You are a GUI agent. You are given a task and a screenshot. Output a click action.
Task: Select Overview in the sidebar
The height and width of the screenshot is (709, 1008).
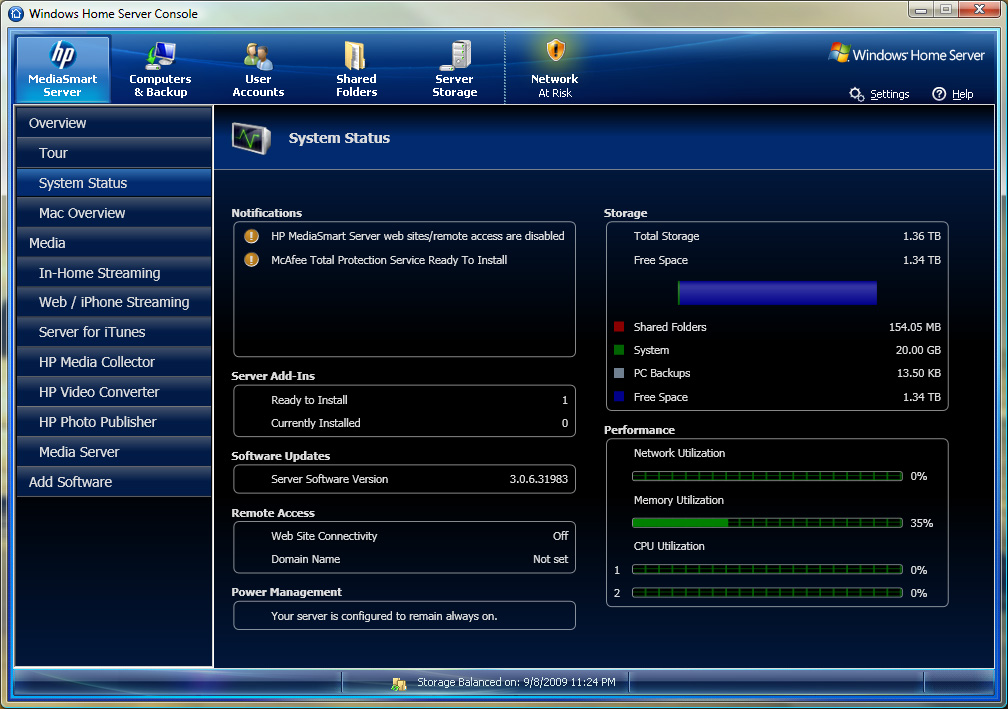[114, 123]
